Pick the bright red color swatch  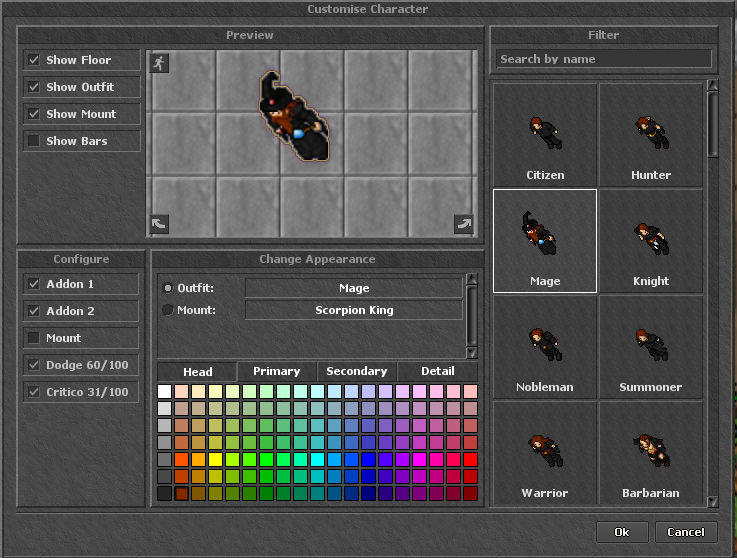click(x=470, y=459)
